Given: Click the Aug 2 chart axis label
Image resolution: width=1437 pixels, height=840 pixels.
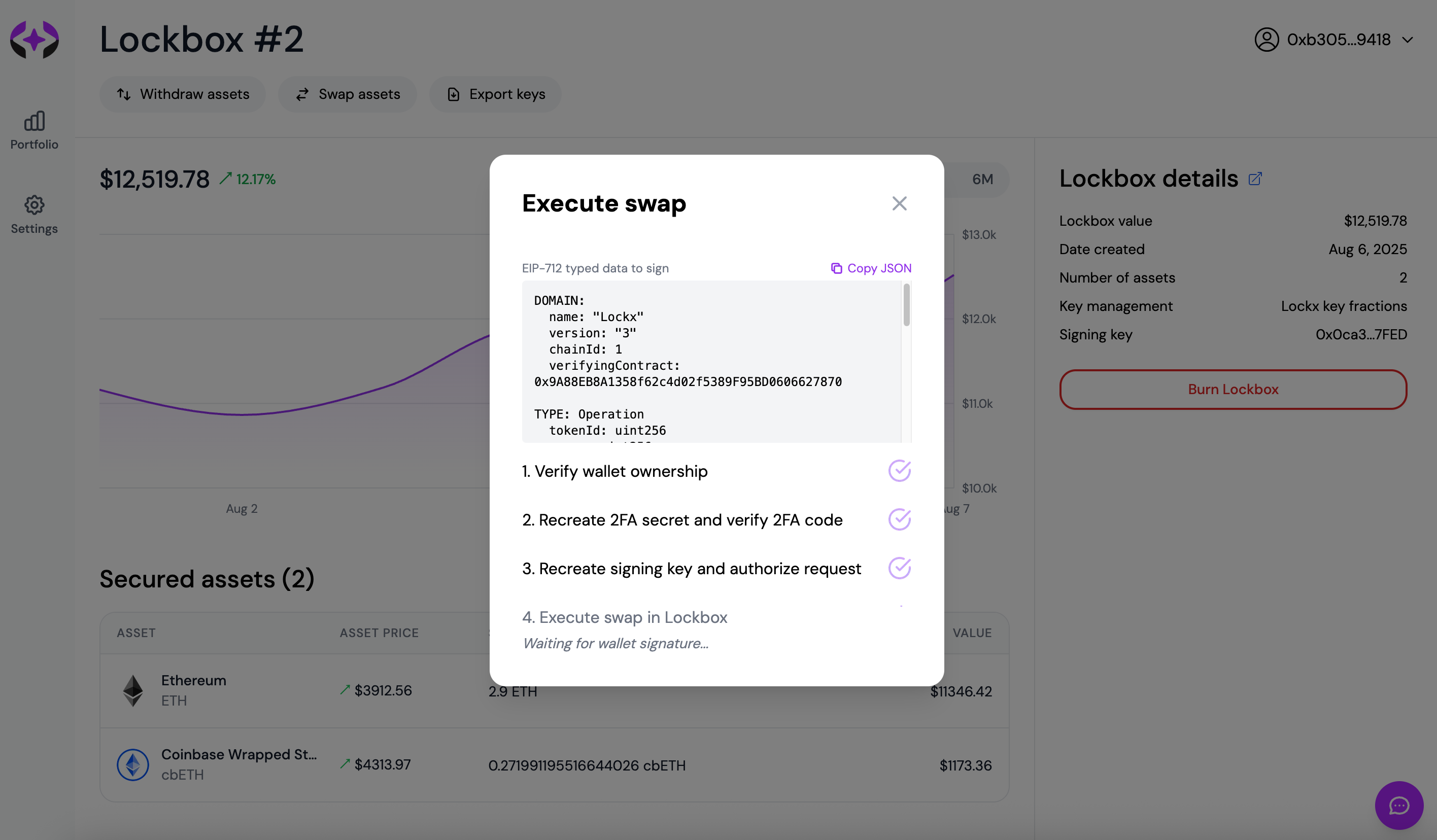Looking at the screenshot, I should [241, 508].
